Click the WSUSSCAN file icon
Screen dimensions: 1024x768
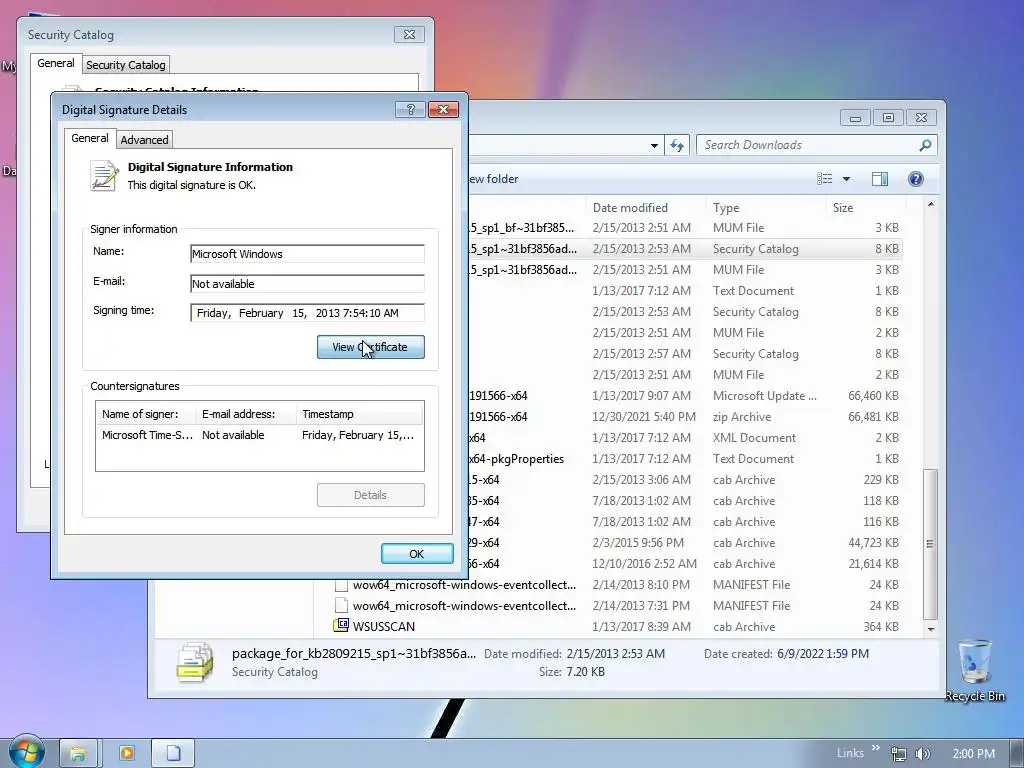click(341, 626)
